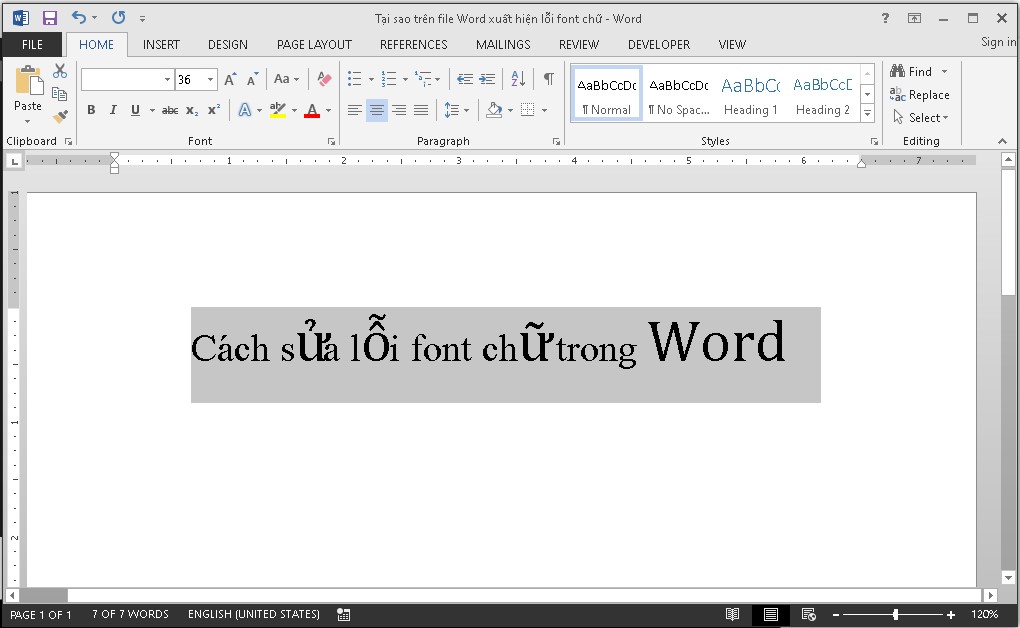1020x628 pixels.
Task: Copy selection using the Copy icon
Action: click(60, 94)
